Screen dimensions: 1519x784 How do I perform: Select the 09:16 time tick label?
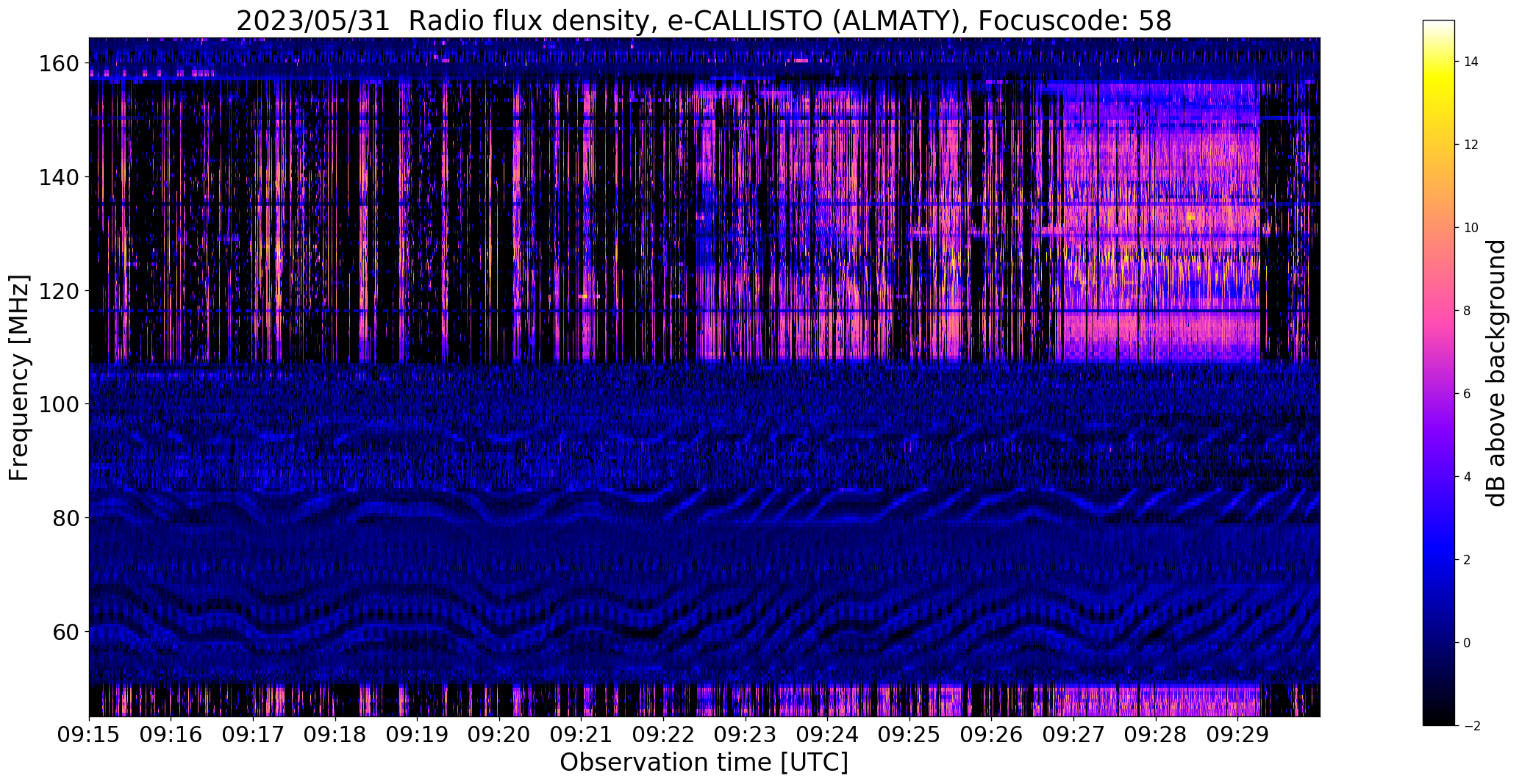[171, 734]
